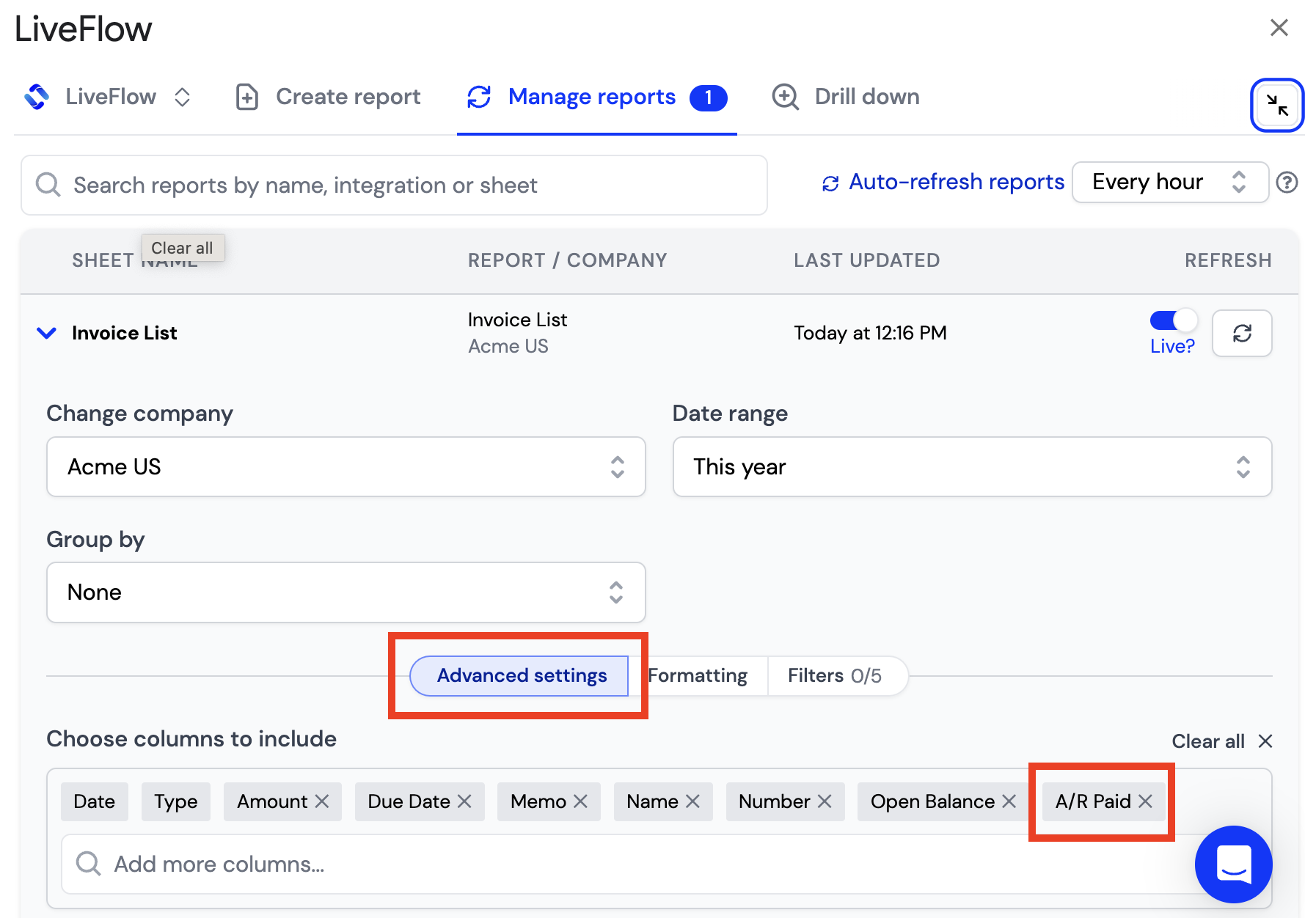Click the Today at 12:16 PM timestamp
The image size is (1316, 918).
coord(870,334)
